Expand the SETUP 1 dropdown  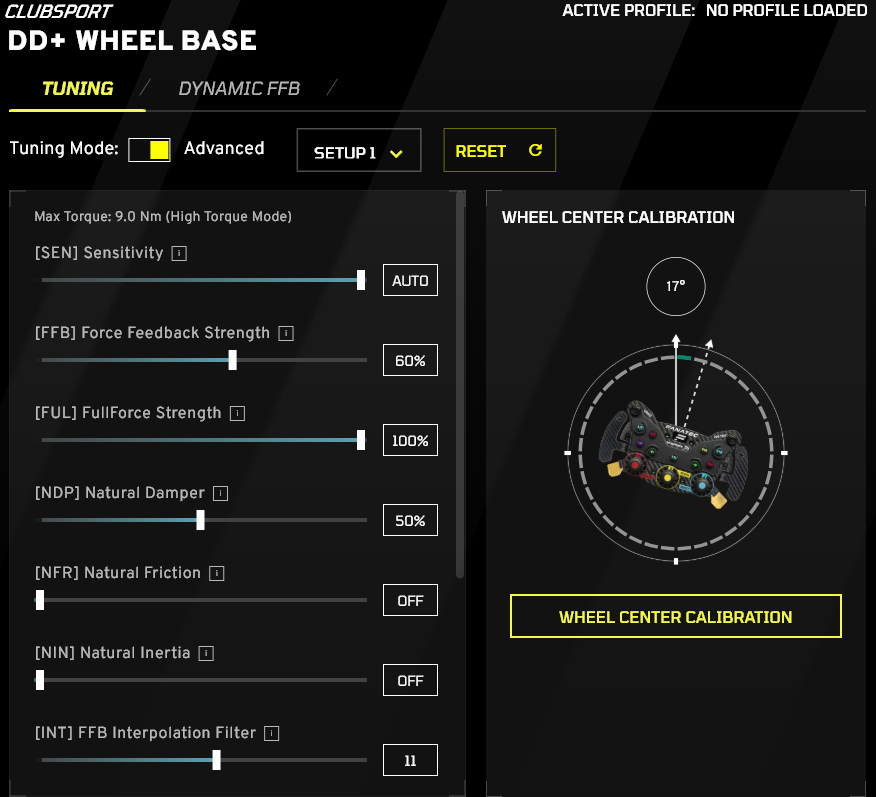tap(358, 152)
